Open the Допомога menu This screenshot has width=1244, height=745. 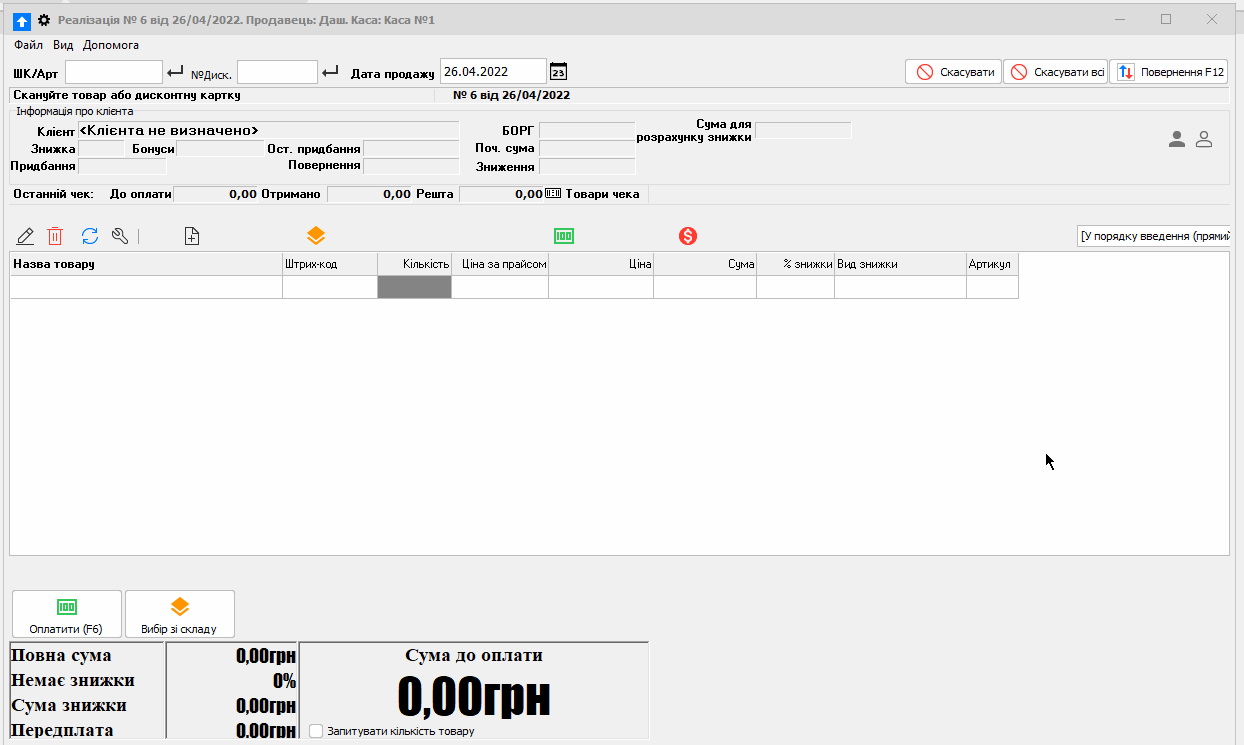(x=111, y=45)
